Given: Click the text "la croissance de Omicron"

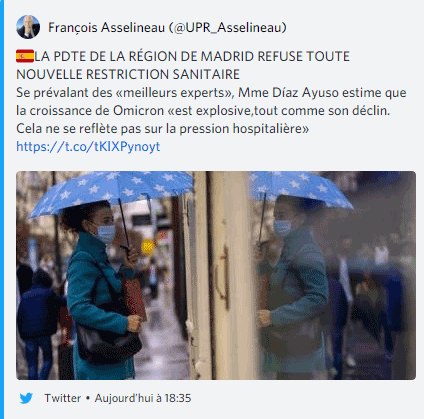Looking at the screenshot, I should click(x=90, y=110).
